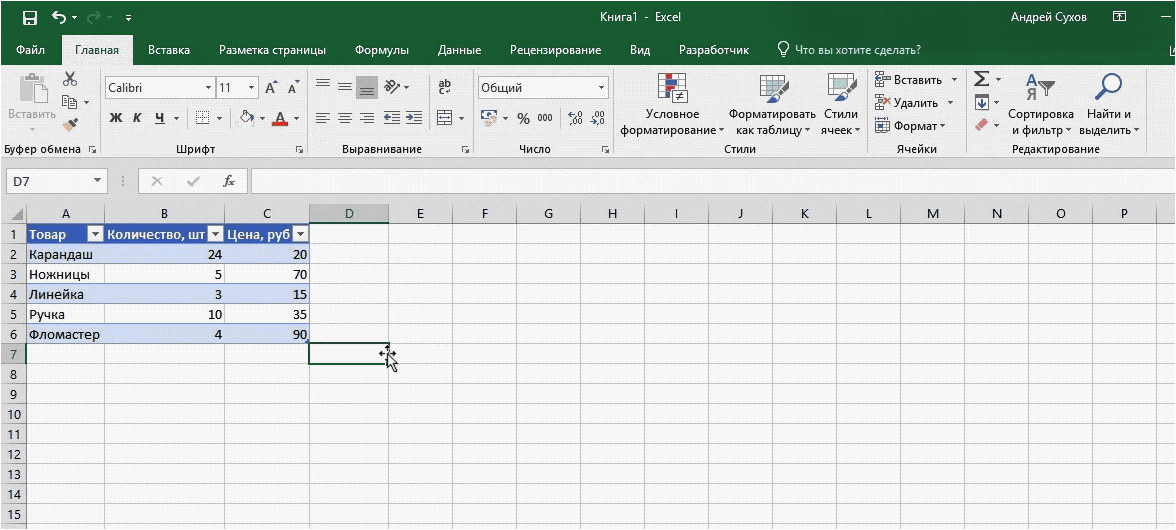The width and height of the screenshot is (1176, 530).
Task: Click the Name Box showing D7
Action: pos(49,181)
